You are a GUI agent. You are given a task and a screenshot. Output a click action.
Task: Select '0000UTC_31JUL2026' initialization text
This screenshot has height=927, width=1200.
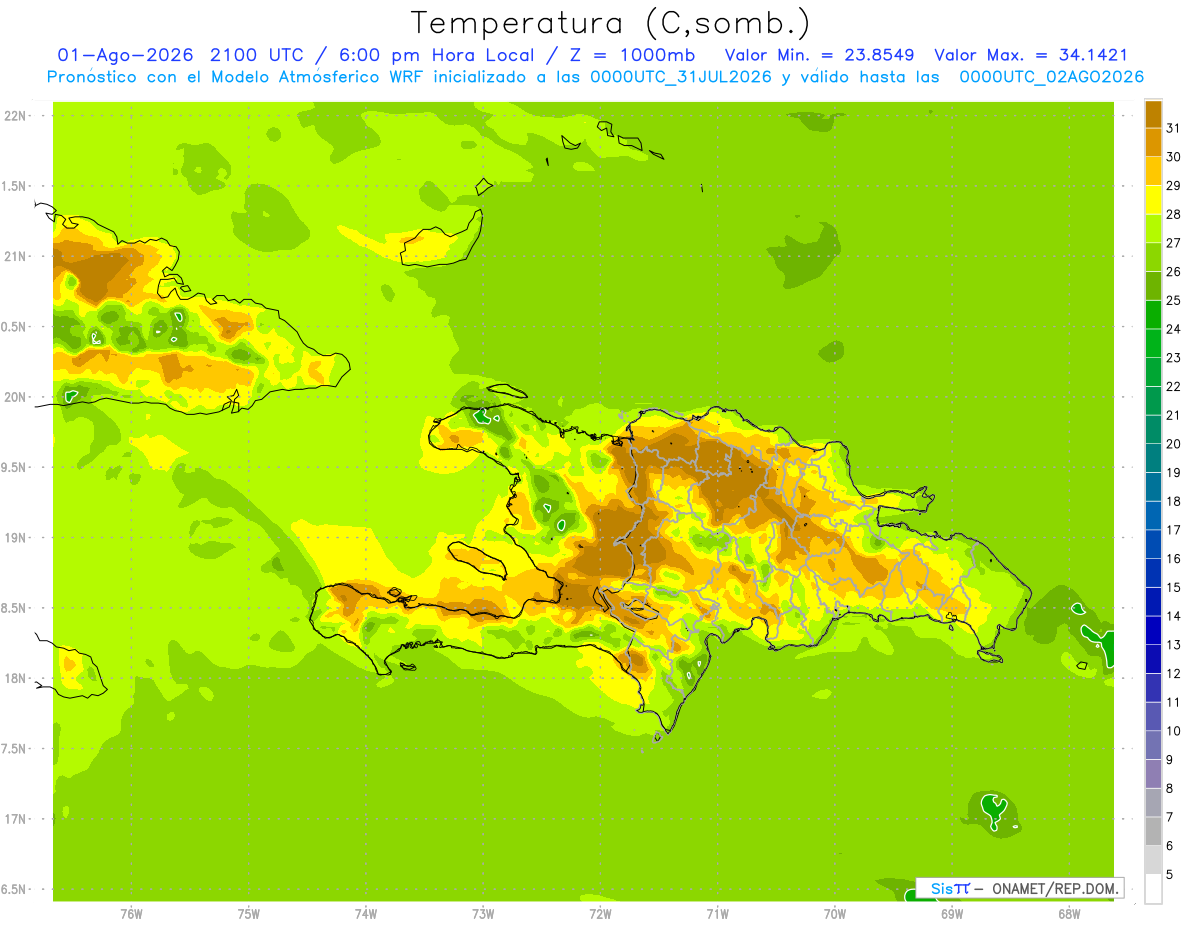click(x=682, y=77)
